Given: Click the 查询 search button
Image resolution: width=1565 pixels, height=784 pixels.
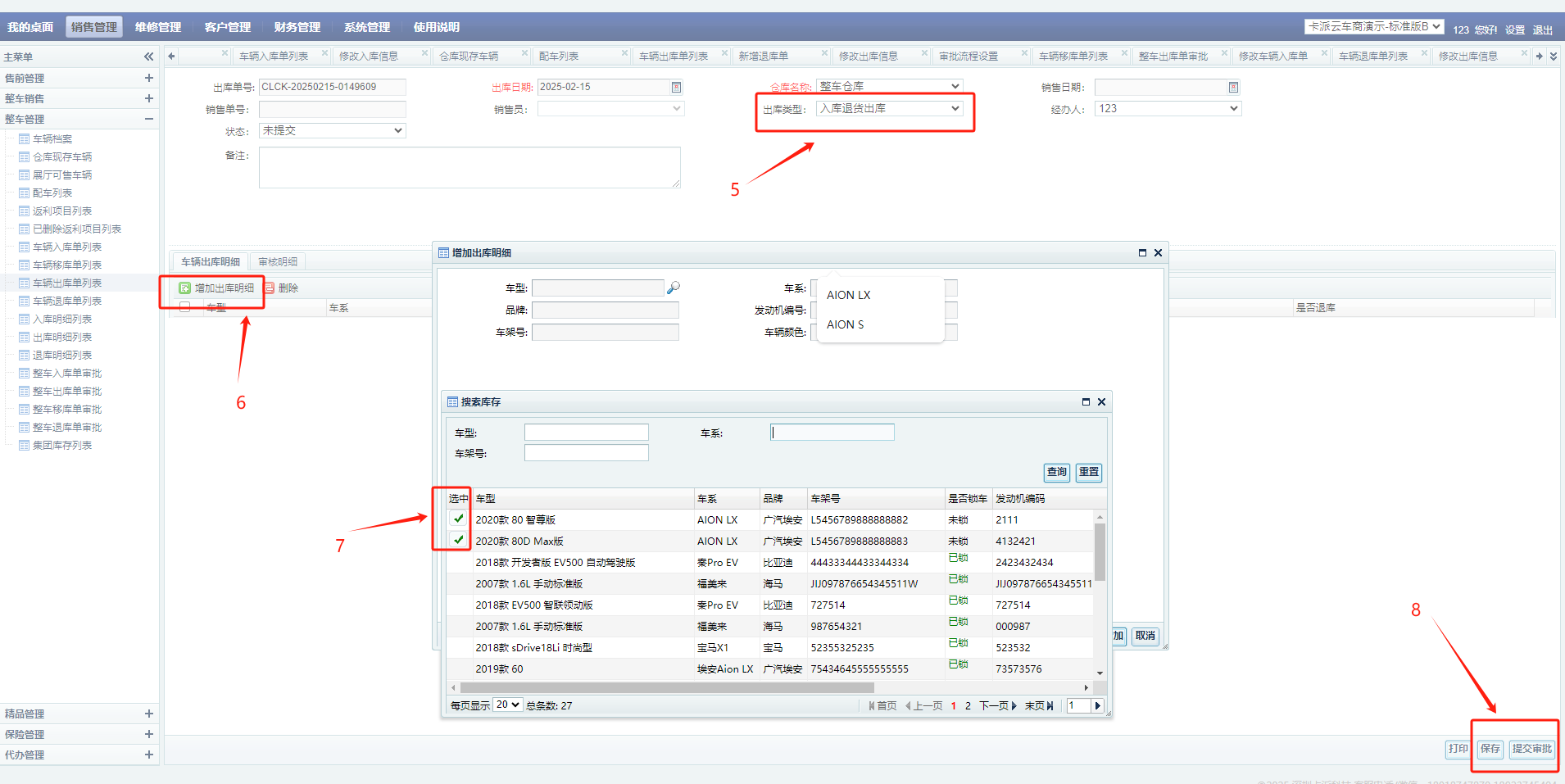Looking at the screenshot, I should (x=1057, y=472).
